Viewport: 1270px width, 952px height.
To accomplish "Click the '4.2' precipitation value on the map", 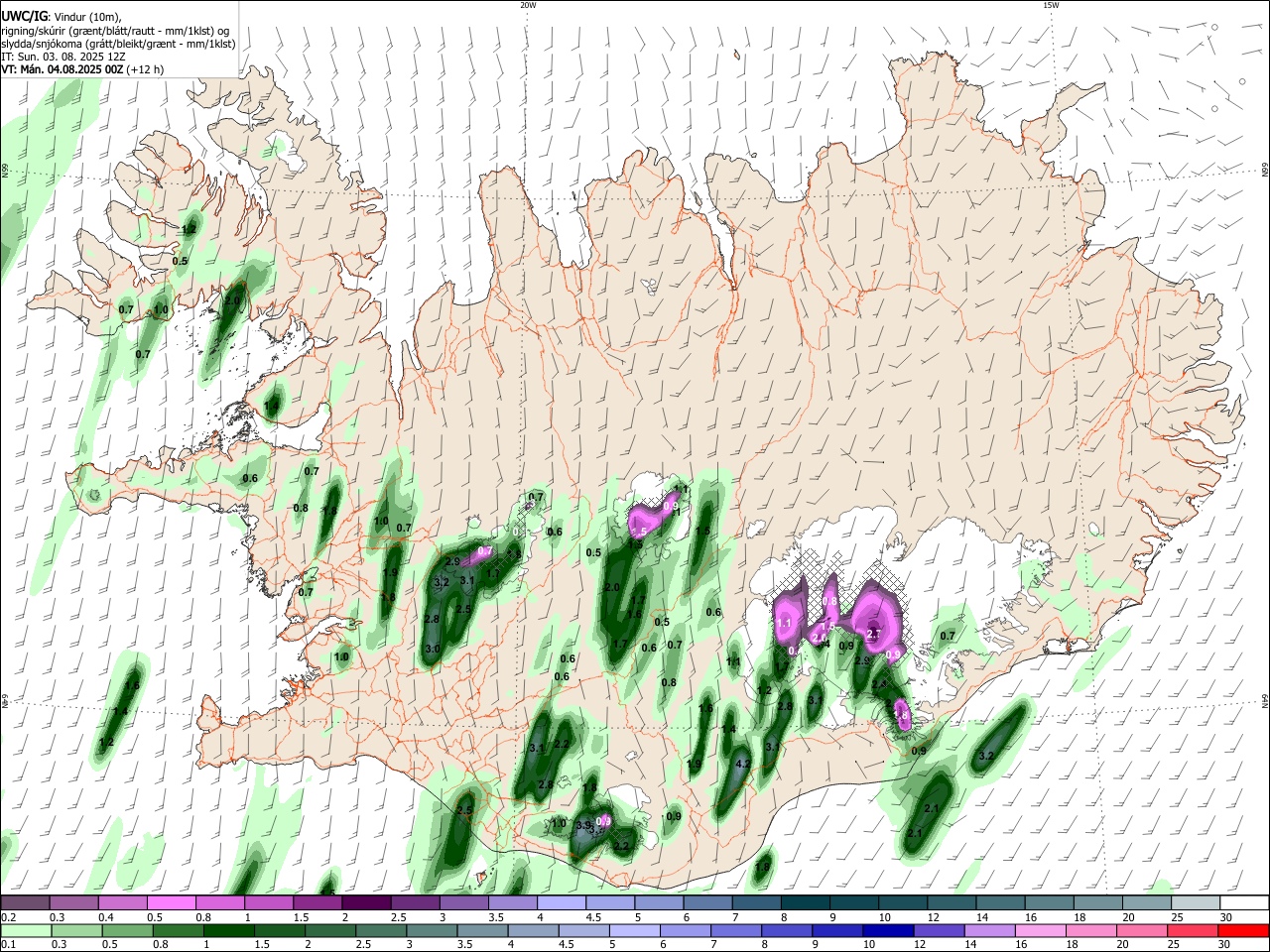I will coord(742,764).
